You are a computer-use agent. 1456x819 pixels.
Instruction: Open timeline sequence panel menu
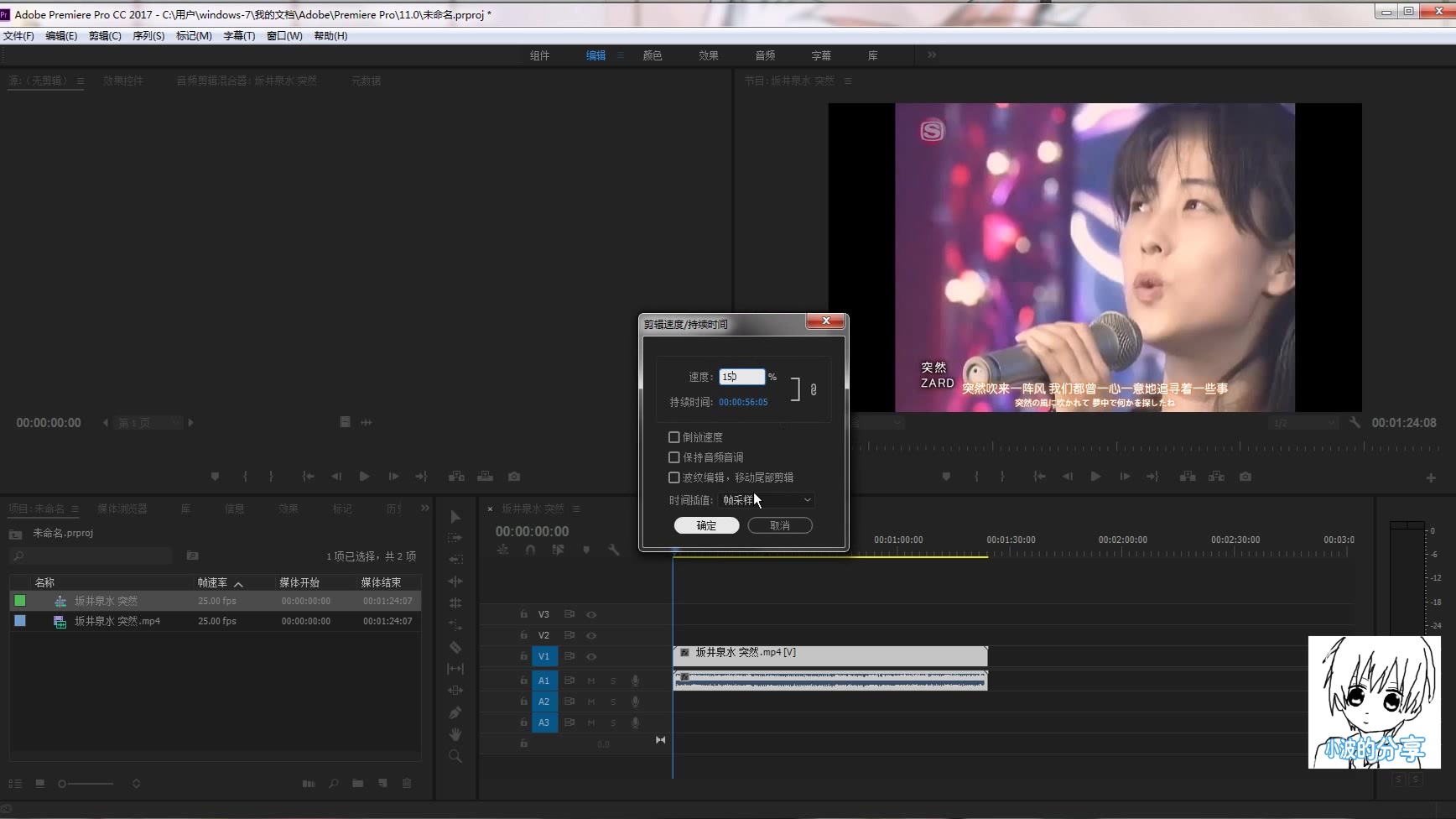pos(576,509)
